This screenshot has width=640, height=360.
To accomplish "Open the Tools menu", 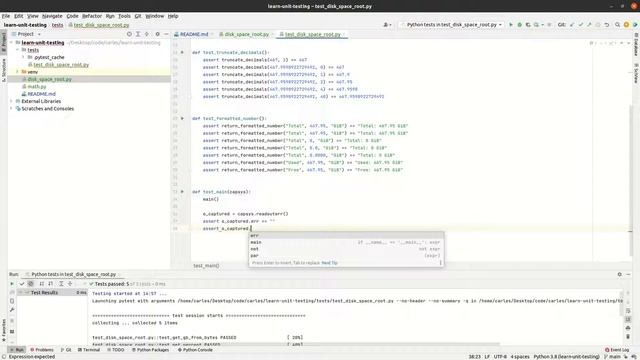I will (124, 16).
